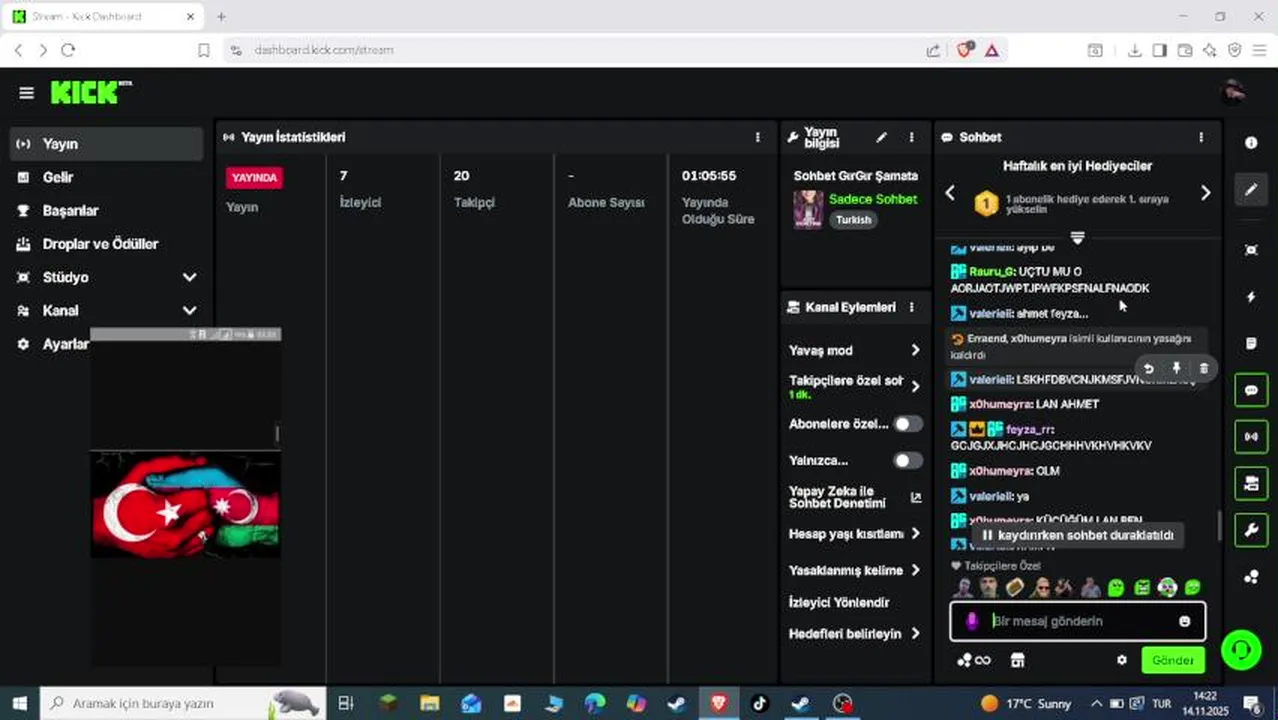Open Yayın İstatistikleri three-dot menu
This screenshot has width=1278, height=720.
click(x=757, y=137)
